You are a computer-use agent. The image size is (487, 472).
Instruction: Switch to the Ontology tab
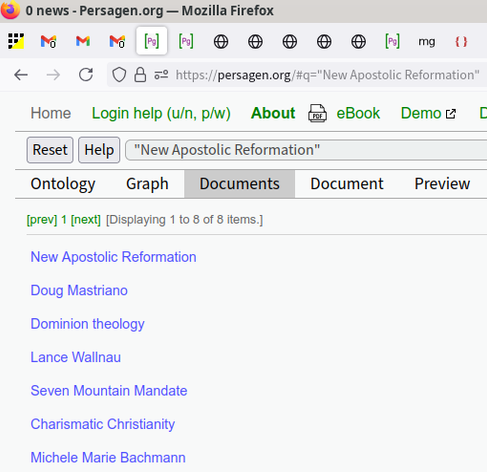63,184
